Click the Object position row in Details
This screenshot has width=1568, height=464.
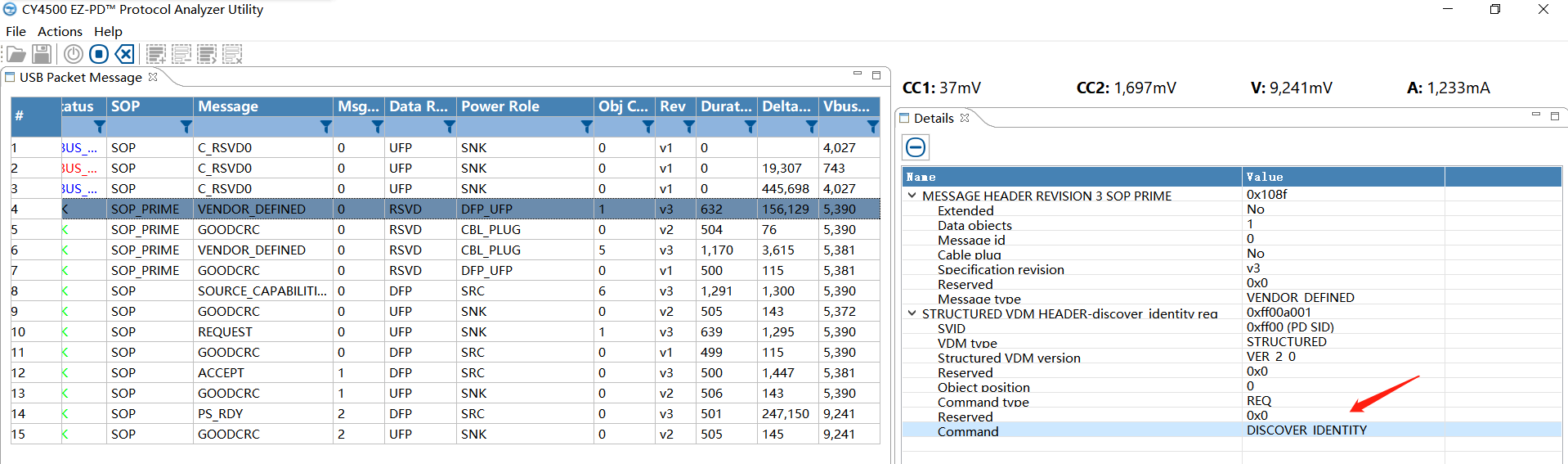tap(1231, 386)
